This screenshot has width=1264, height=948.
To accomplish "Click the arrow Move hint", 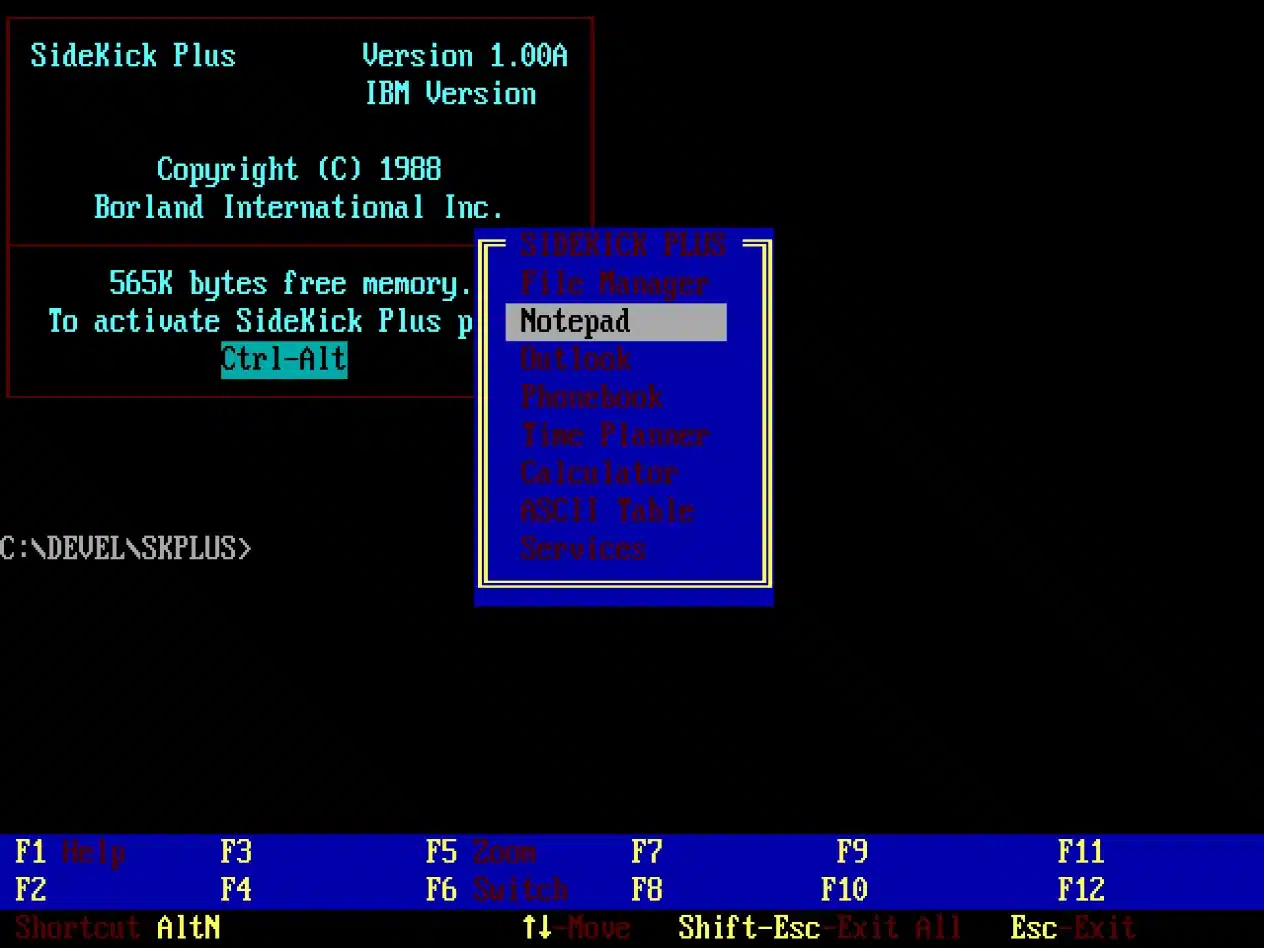I will tap(576, 927).
